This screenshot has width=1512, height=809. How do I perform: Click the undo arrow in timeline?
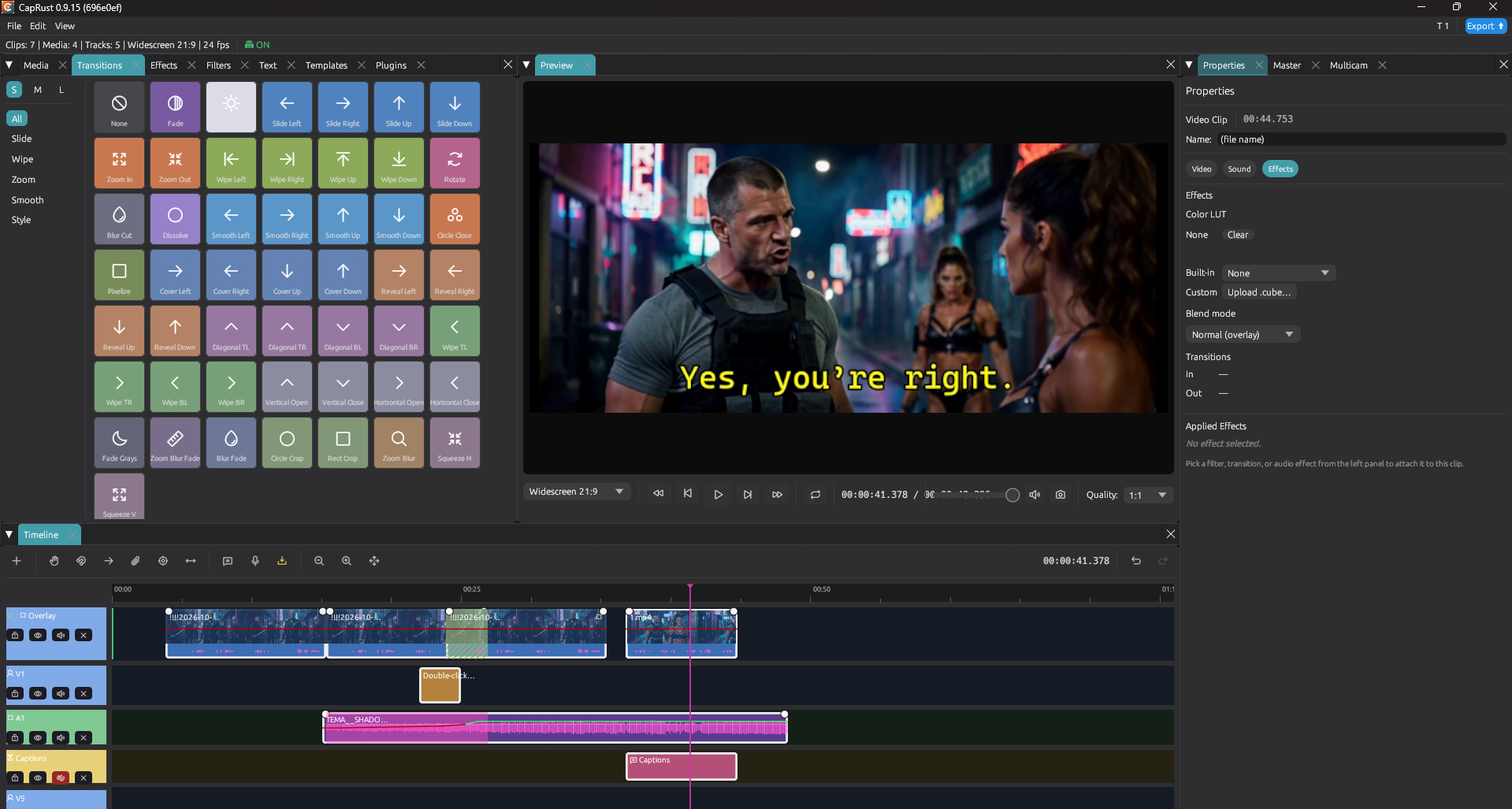click(1136, 561)
